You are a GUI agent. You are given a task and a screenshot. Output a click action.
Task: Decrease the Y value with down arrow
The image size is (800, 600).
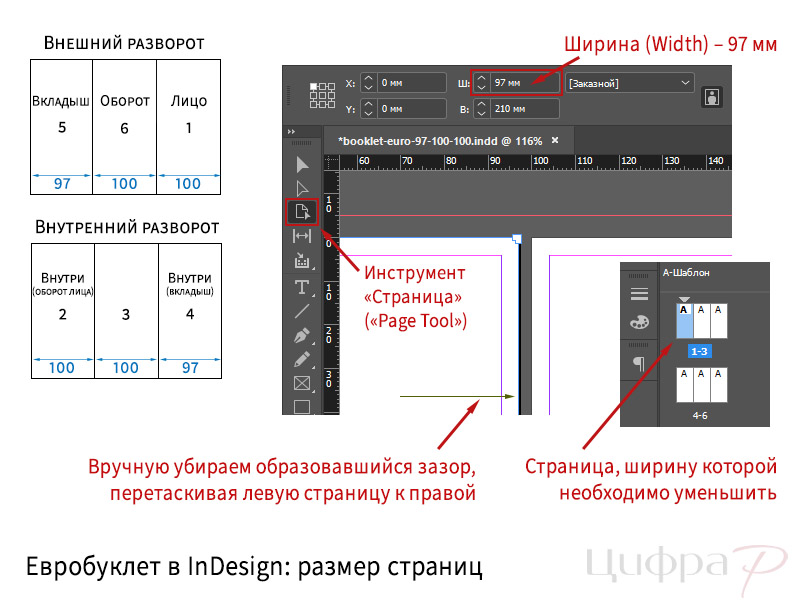tap(368, 113)
